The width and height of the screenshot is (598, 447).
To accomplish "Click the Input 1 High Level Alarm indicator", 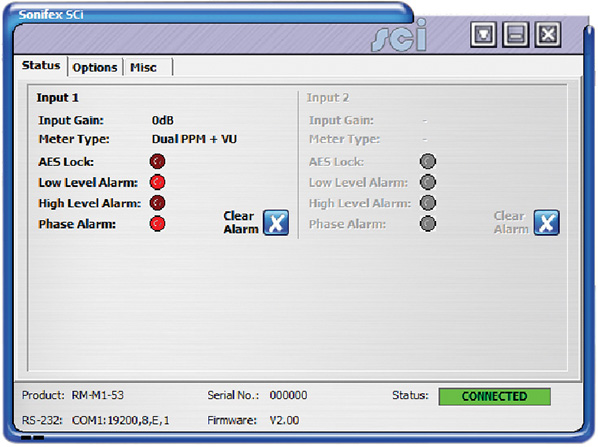I will pos(157,203).
